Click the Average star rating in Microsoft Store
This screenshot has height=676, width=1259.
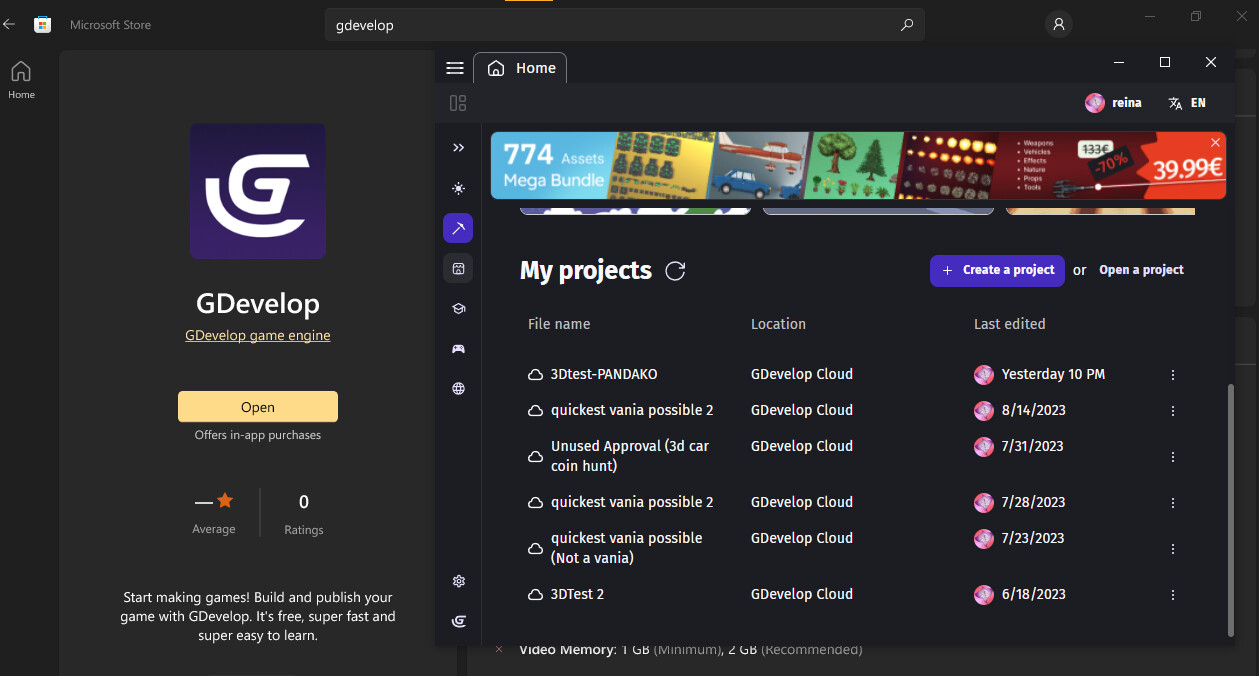(x=214, y=512)
